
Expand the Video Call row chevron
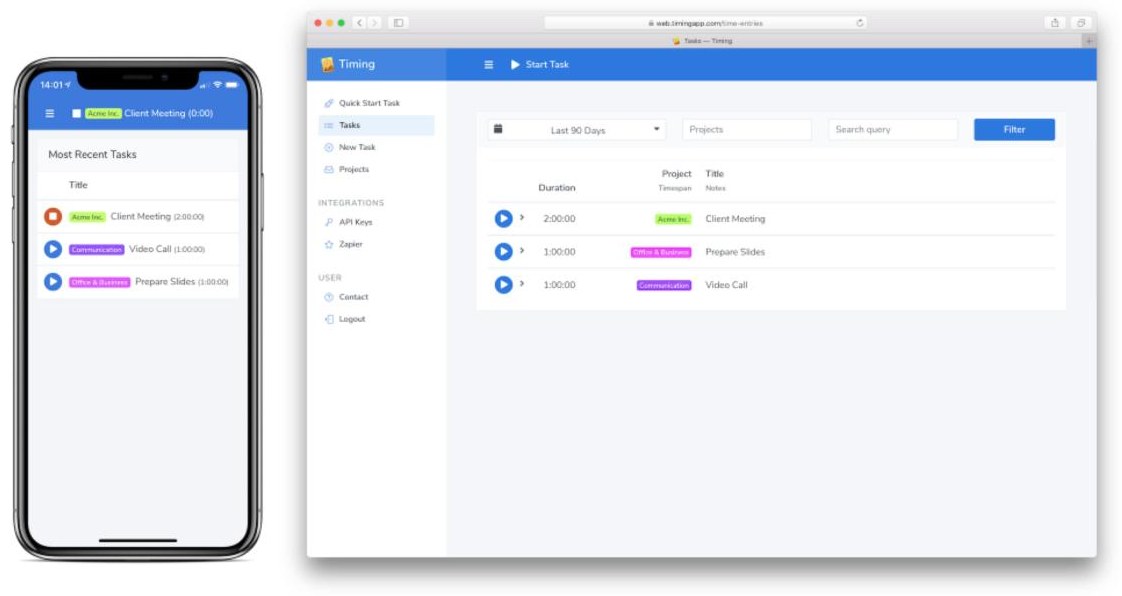click(522, 283)
